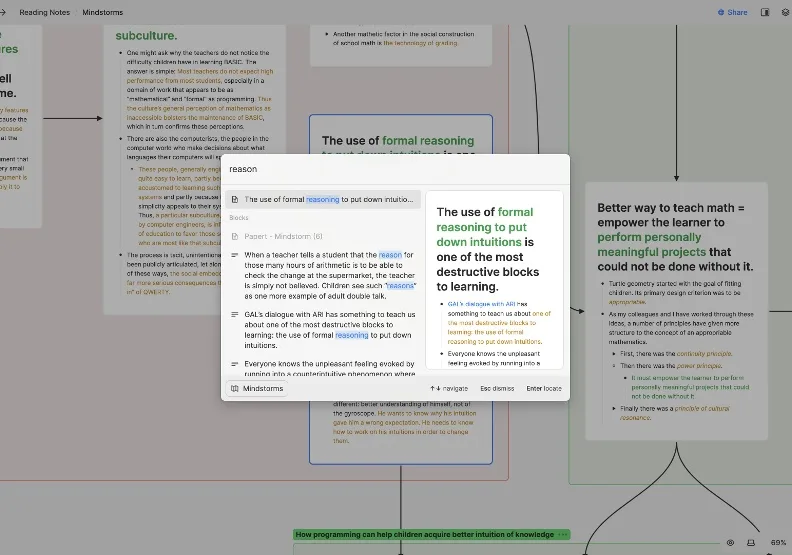Select the section label 'How programming can help children acquire better intuition'

point(424,534)
